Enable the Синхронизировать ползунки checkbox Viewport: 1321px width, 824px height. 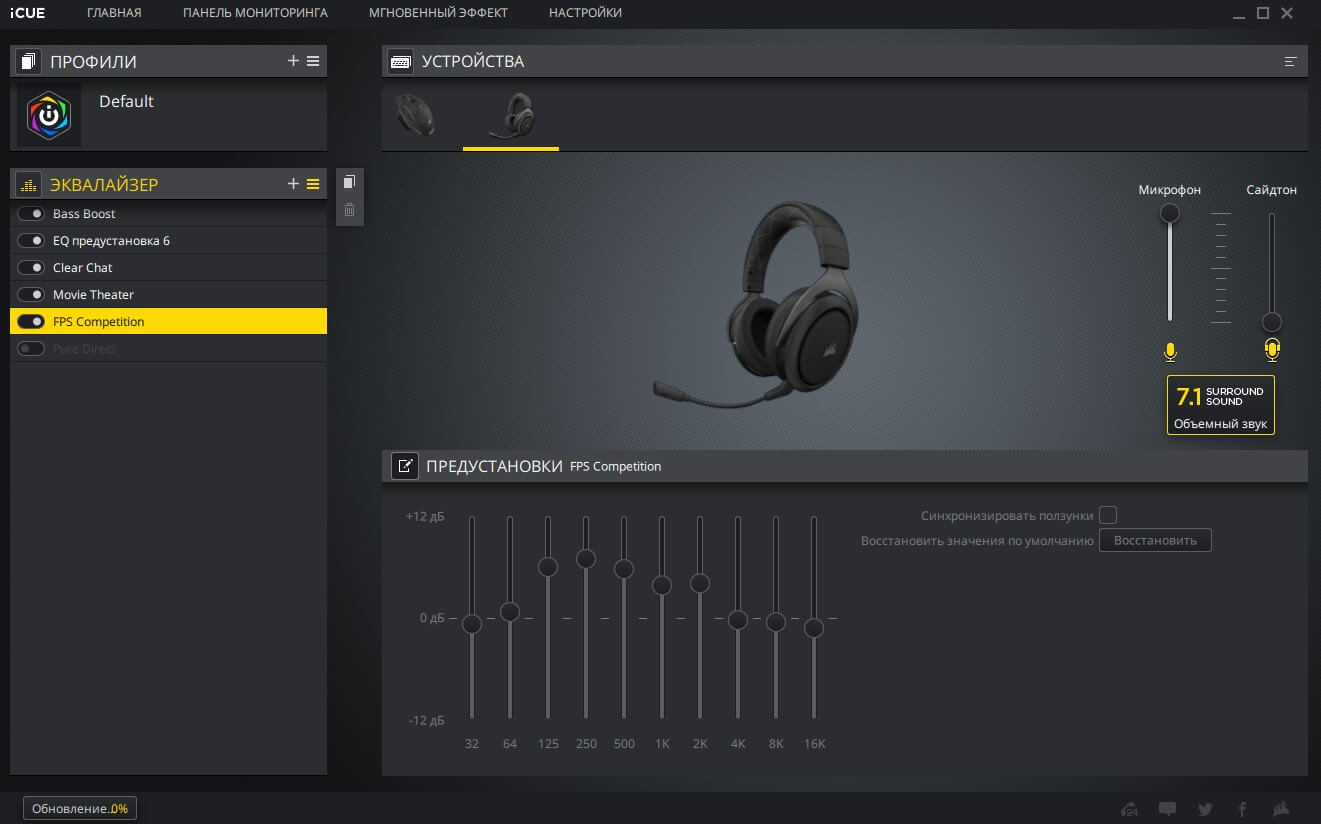[1108, 515]
